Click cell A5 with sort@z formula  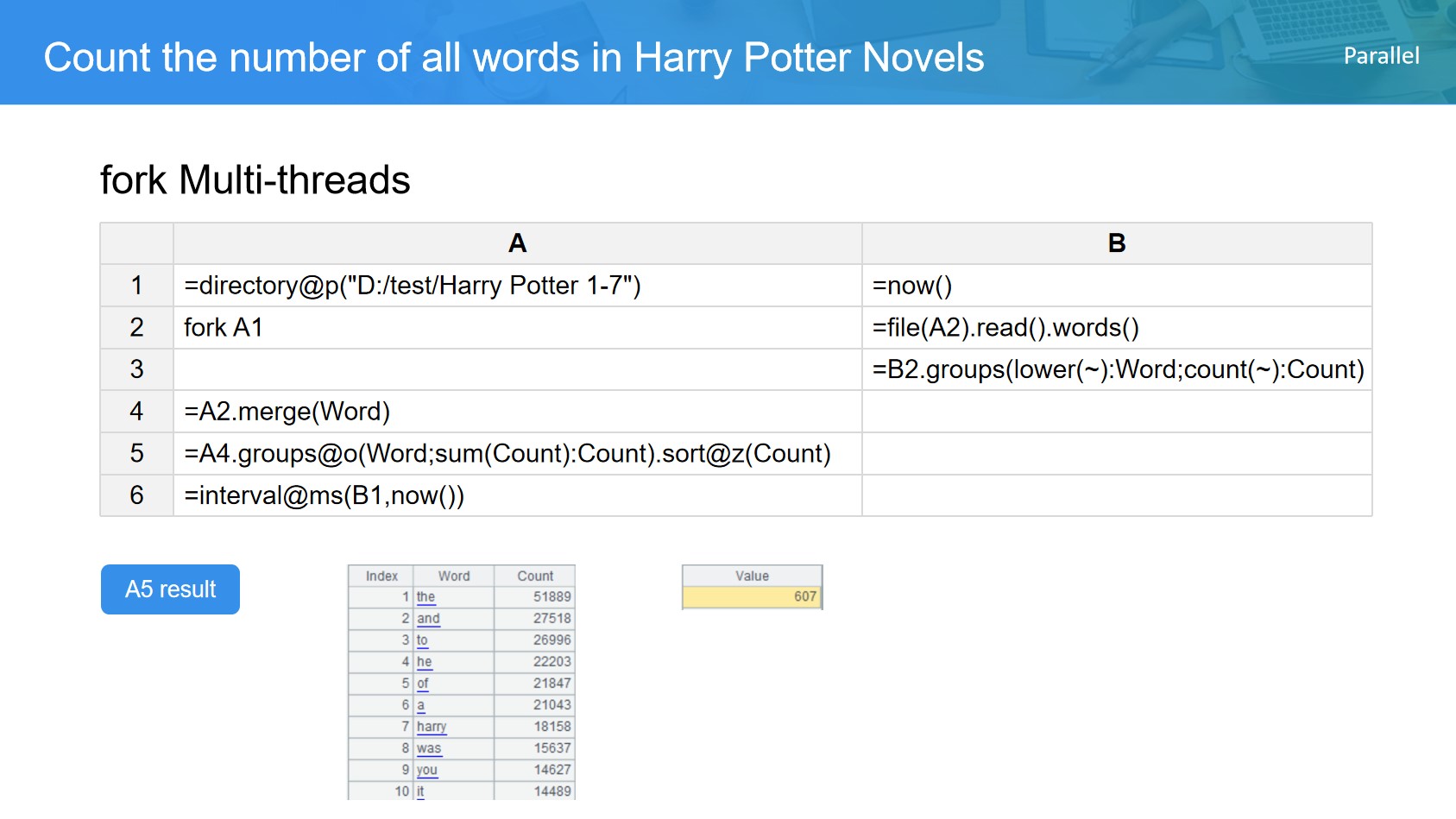517,454
